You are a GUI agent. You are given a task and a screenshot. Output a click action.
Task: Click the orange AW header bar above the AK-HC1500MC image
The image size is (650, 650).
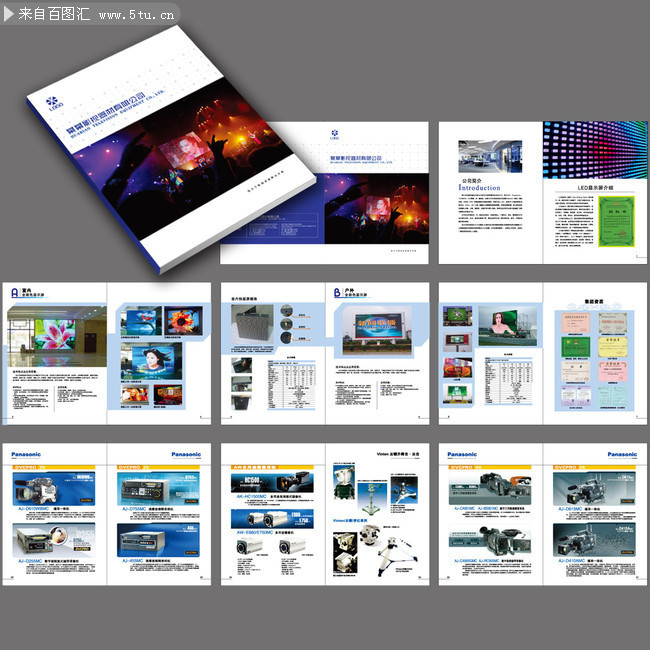click(x=272, y=467)
